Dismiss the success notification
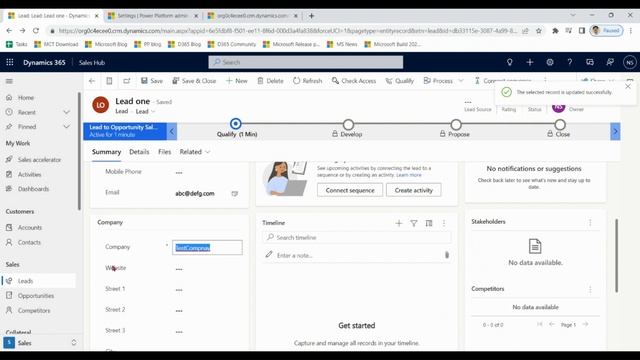Image resolution: width=640 pixels, height=360 pixels. [628, 87]
